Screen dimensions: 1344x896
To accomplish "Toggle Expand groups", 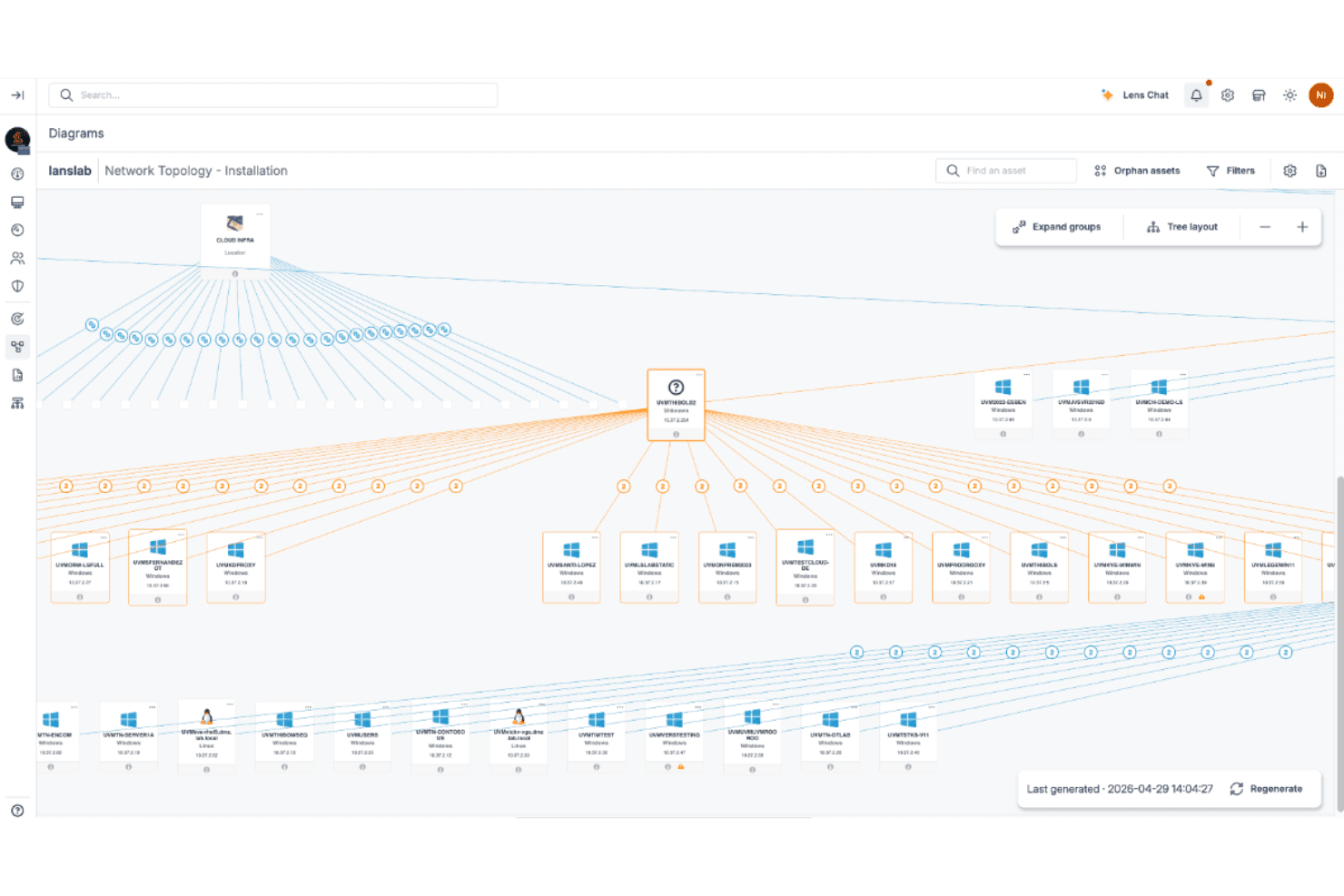I will coord(1057,227).
